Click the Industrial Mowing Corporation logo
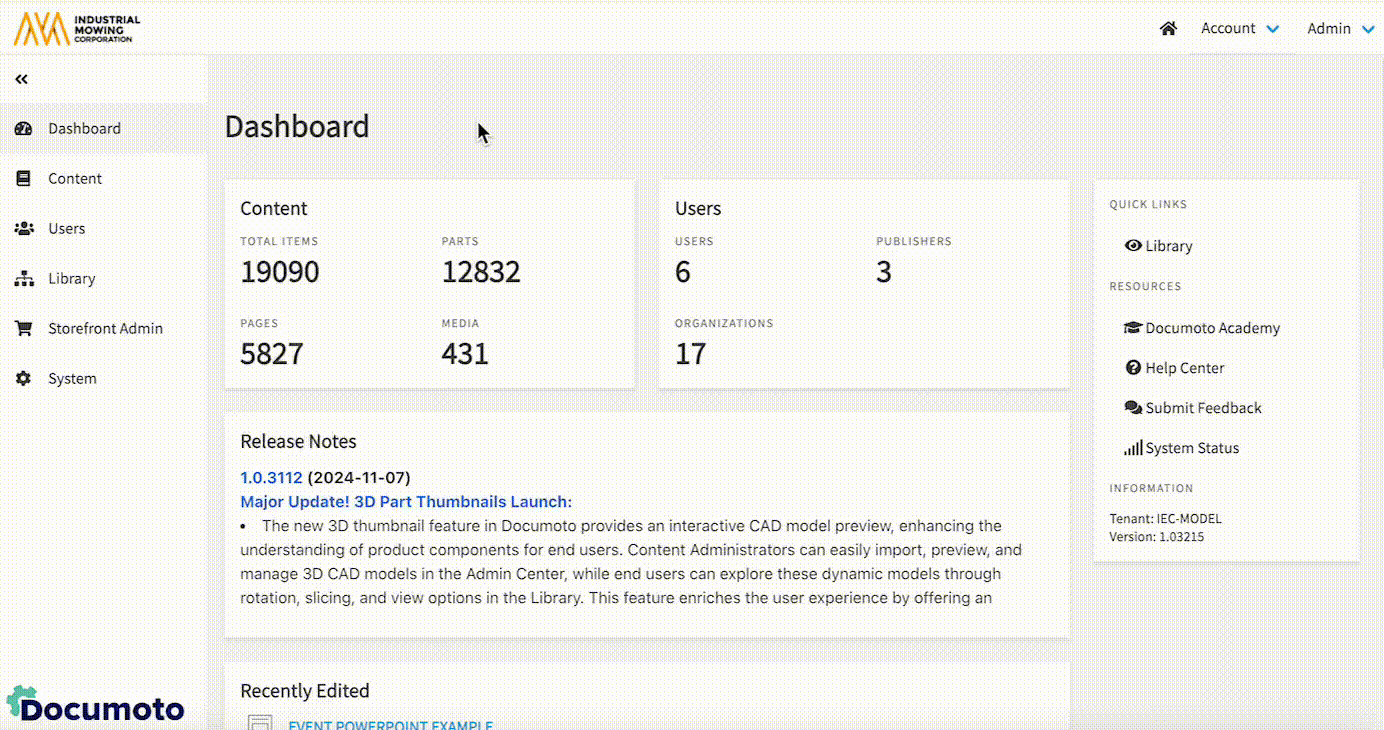The width and height of the screenshot is (1384, 730). [77, 29]
